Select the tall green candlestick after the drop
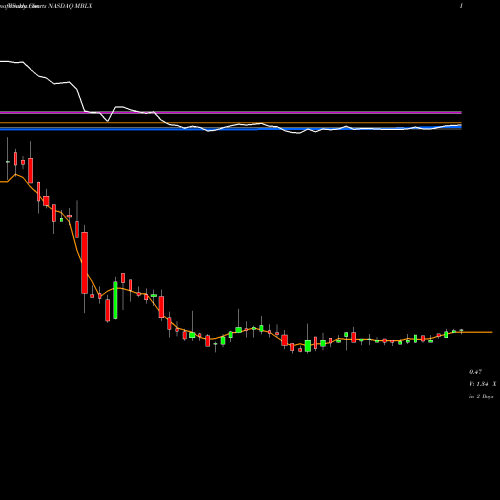Viewport: 500px width, 500px height. 115,300
